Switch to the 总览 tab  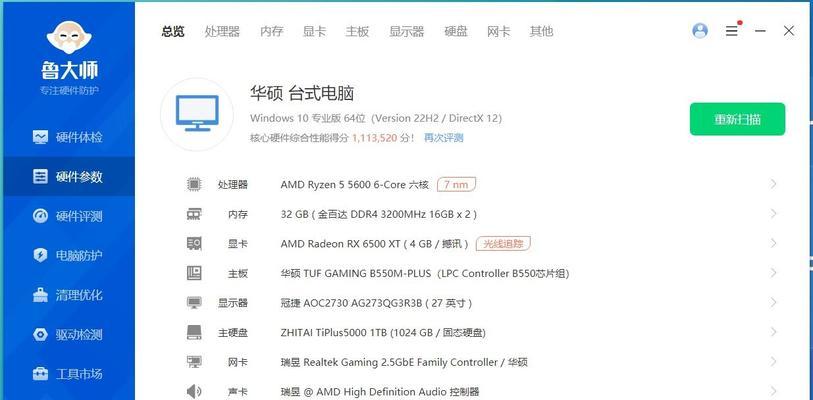coord(173,32)
